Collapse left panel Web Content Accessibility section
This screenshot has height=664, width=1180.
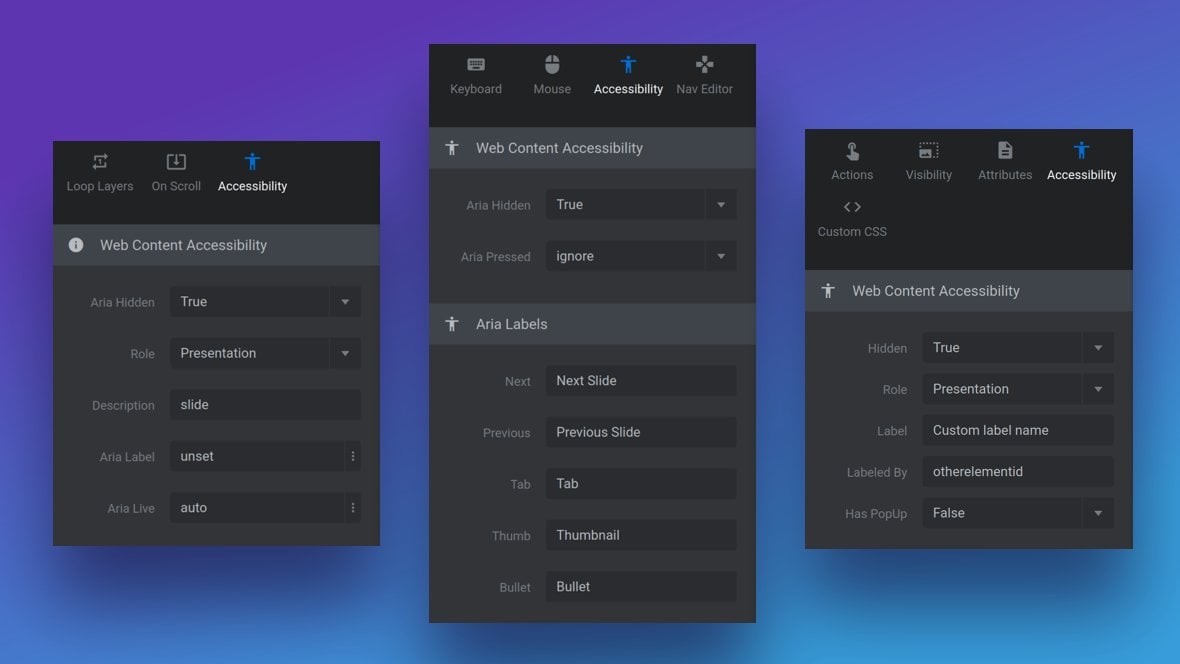pyautogui.click(x=216, y=245)
